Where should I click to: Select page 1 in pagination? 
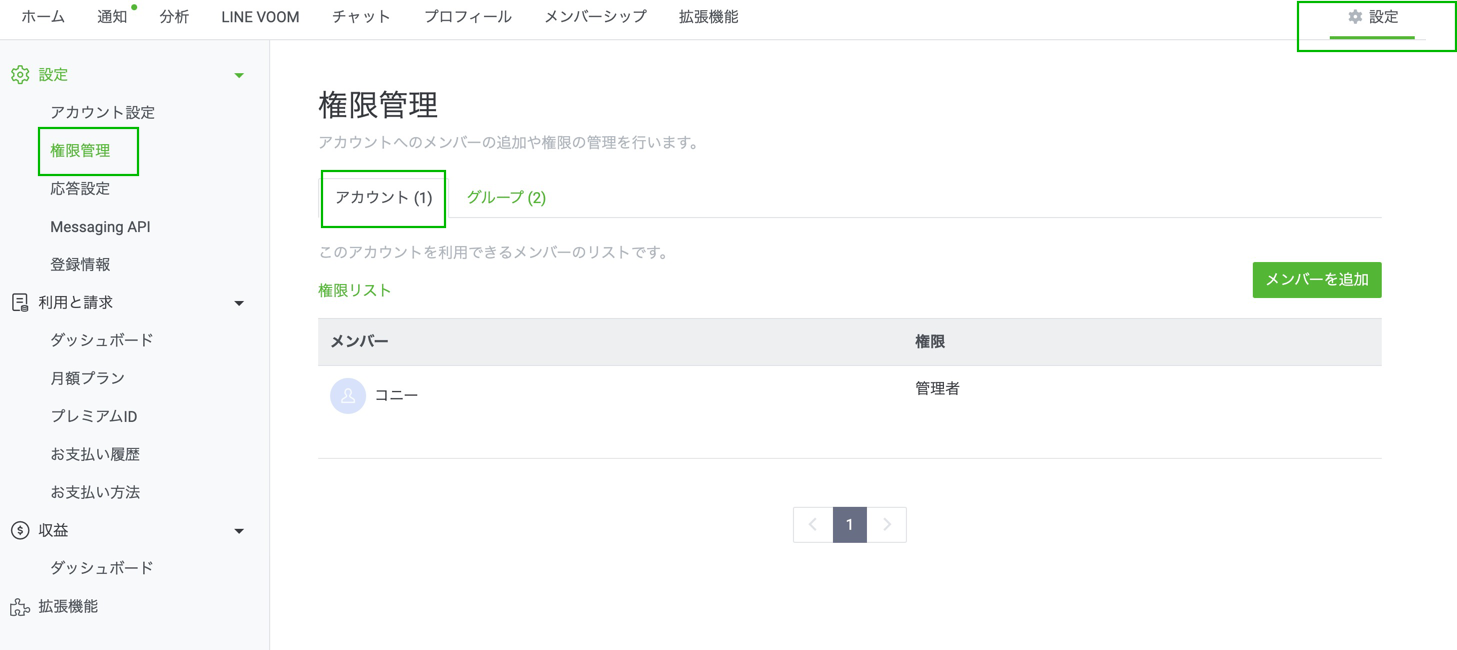(850, 525)
